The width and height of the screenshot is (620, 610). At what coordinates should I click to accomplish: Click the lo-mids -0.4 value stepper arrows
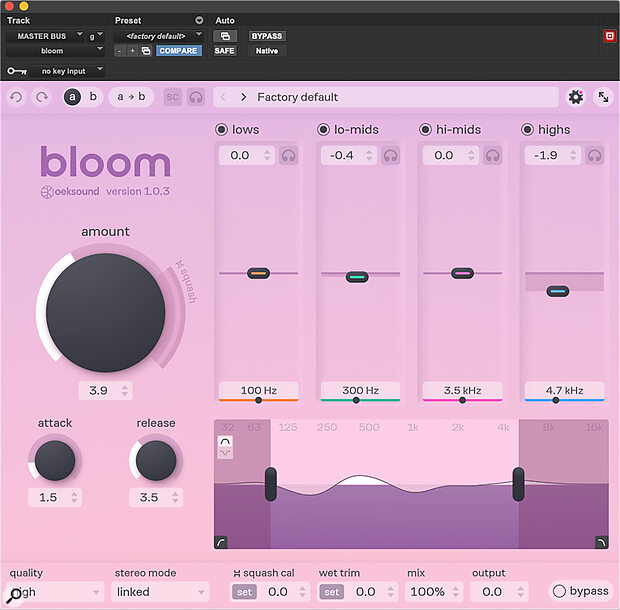click(x=369, y=155)
